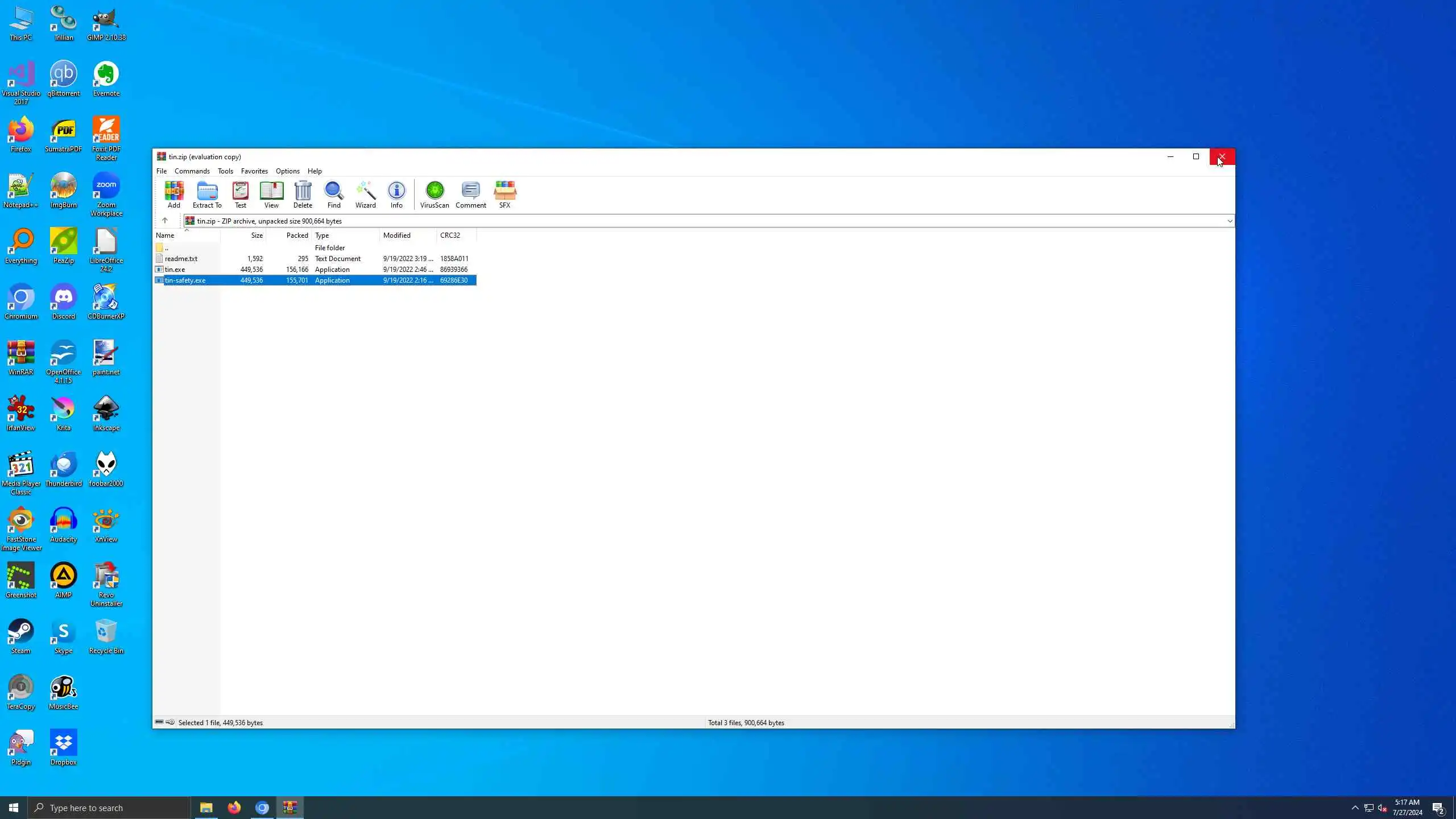Viewport: 1456px width, 819px height.
Task: Show hidden system tray icons chevron
Action: tap(1355, 808)
